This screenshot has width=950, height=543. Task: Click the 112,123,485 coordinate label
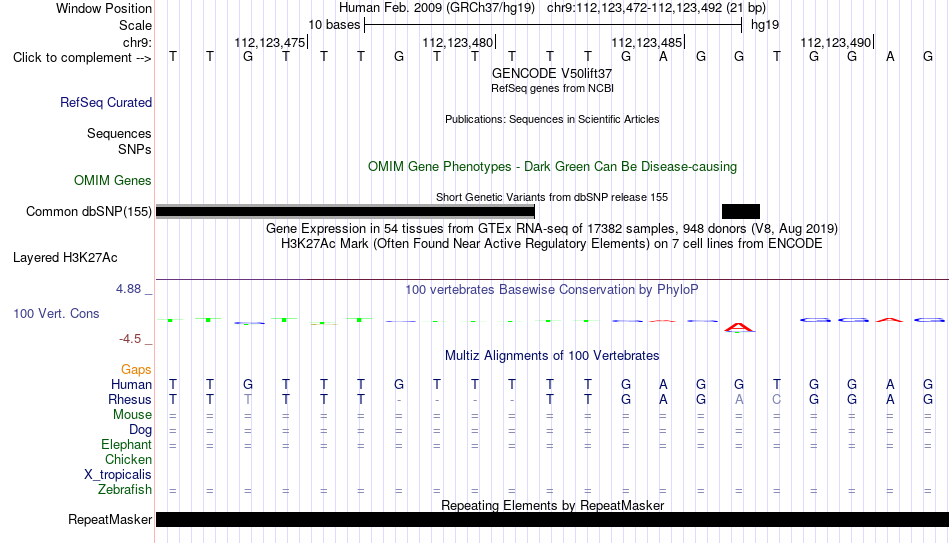[646, 42]
